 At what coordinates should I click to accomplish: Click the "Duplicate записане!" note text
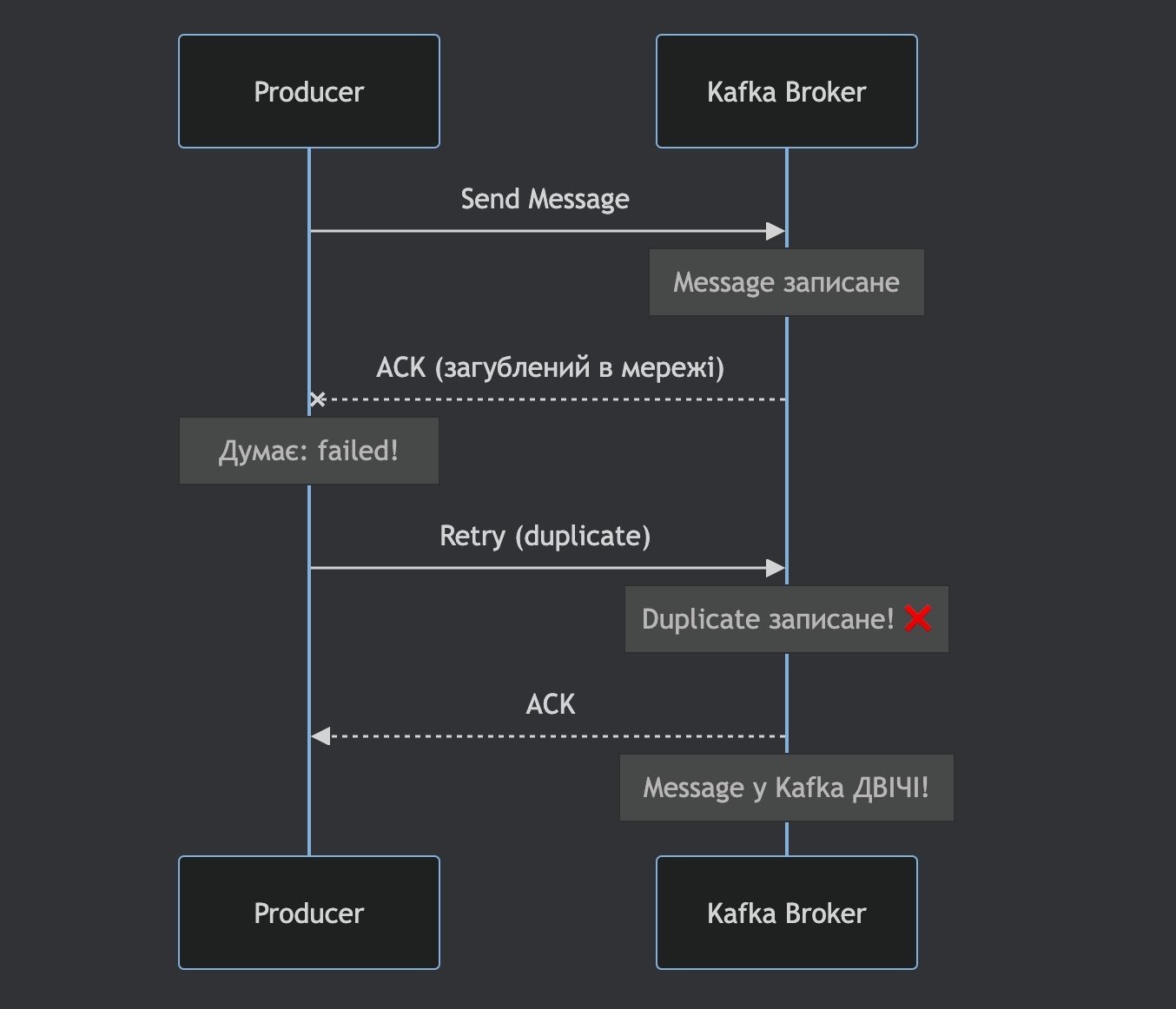768,619
